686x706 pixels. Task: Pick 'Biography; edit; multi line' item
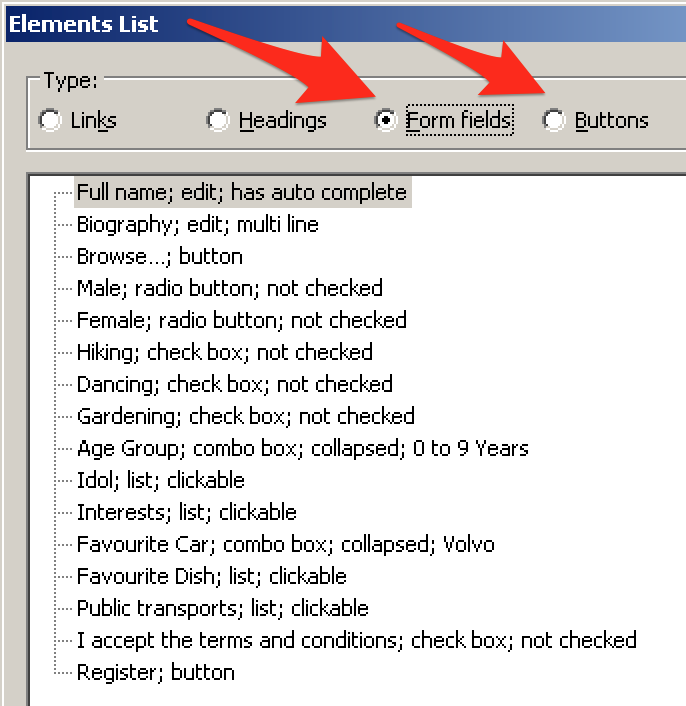point(198,225)
